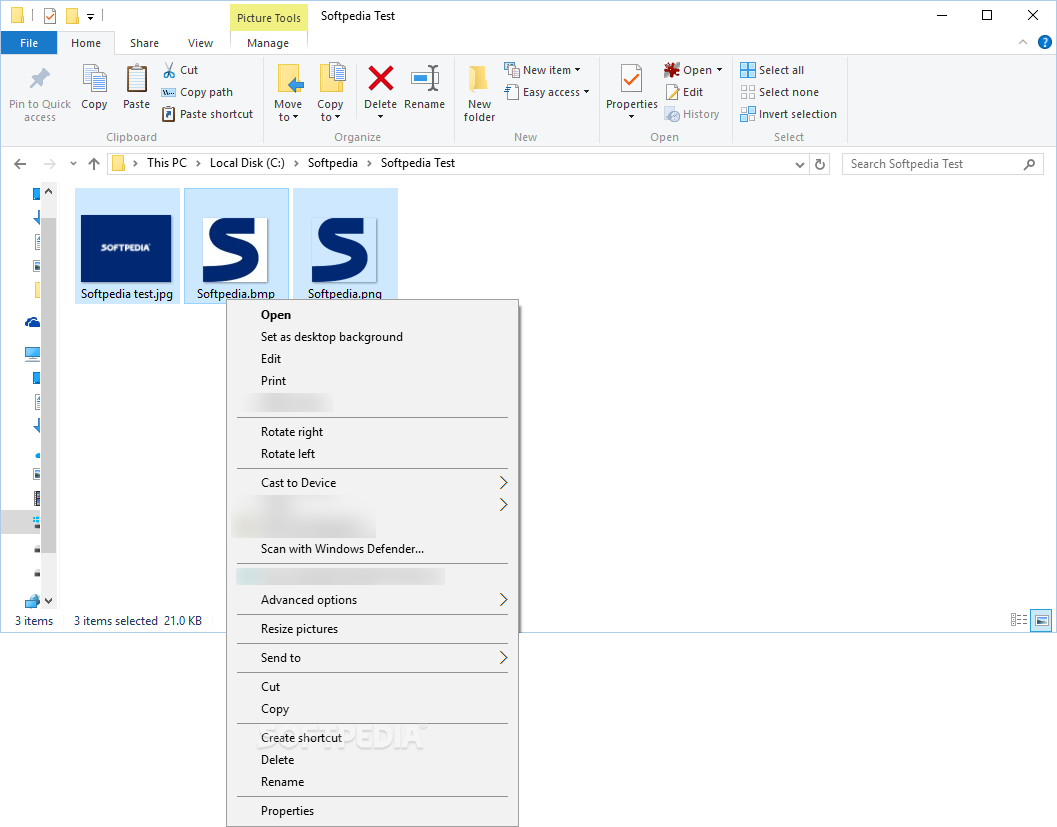This screenshot has height=827, width=1057.
Task: Select the Softpedia.png thumbnail
Action: click(x=344, y=248)
